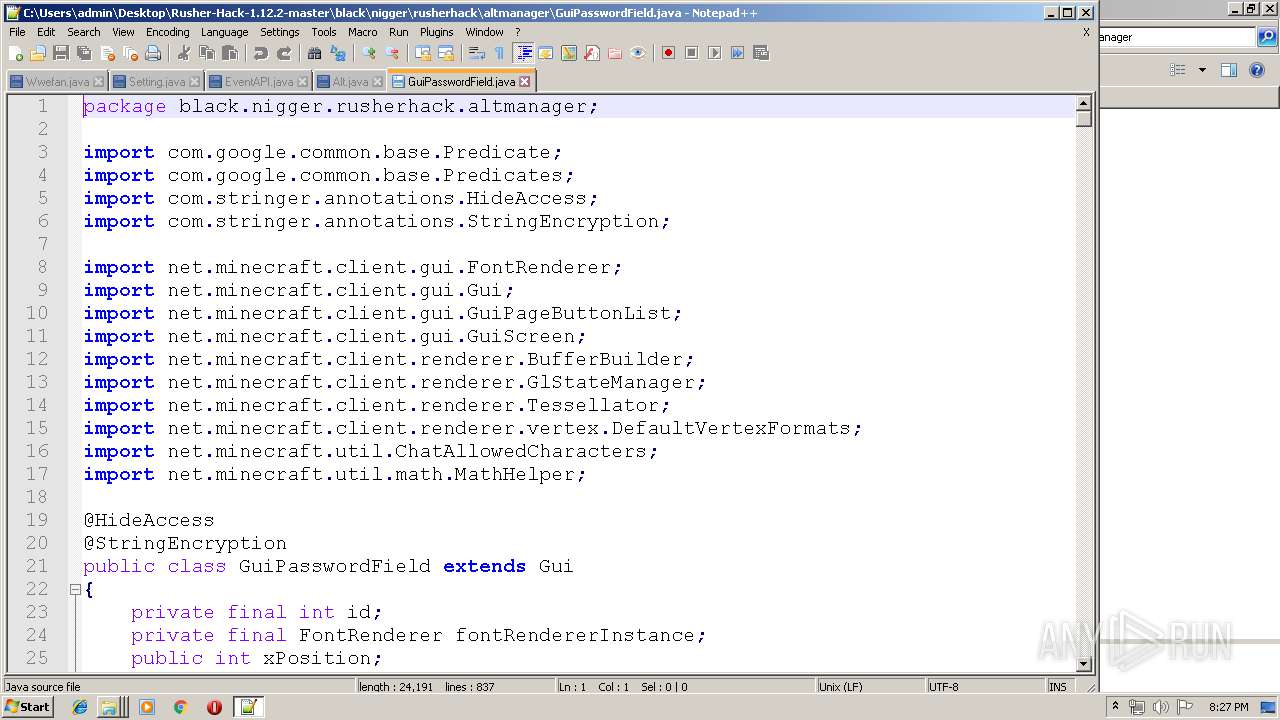Open the Search menu
This screenshot has width=1280, height=720.
point(84,32)
